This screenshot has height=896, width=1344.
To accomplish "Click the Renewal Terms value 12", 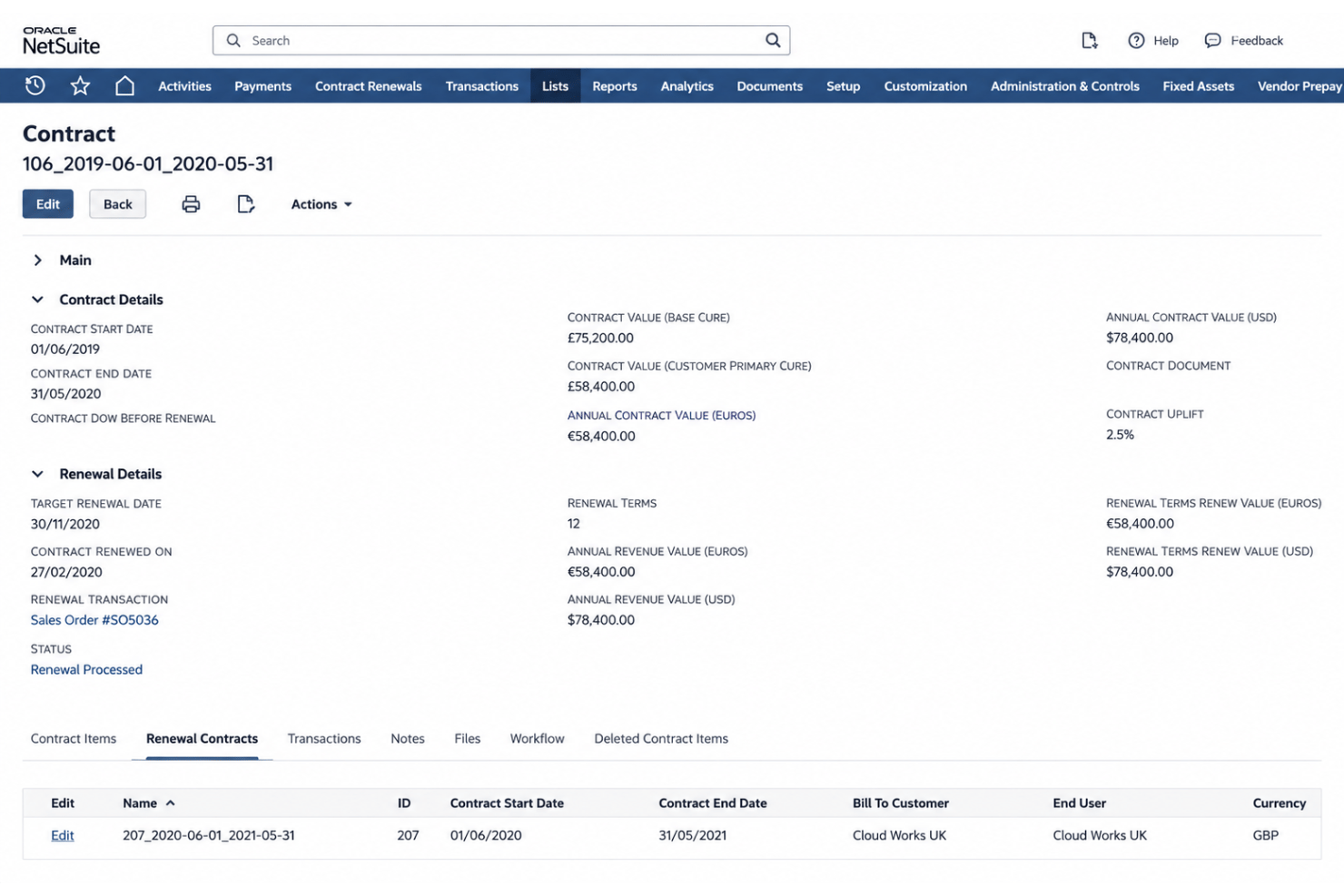I will [574, 524].
